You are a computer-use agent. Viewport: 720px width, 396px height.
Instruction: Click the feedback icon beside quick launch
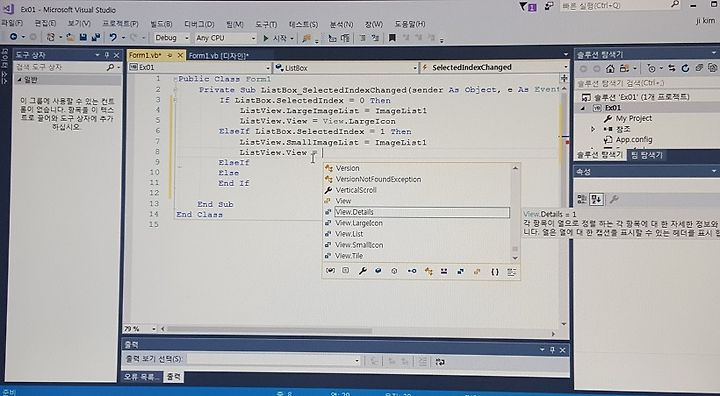(549, 6)
